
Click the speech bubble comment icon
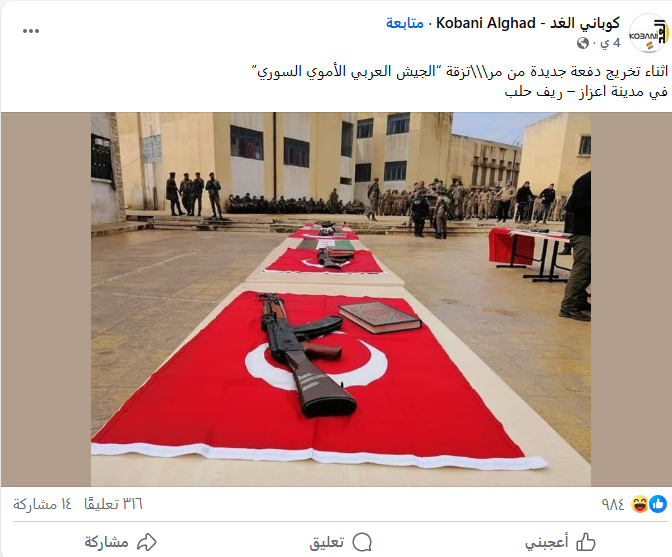362,542
